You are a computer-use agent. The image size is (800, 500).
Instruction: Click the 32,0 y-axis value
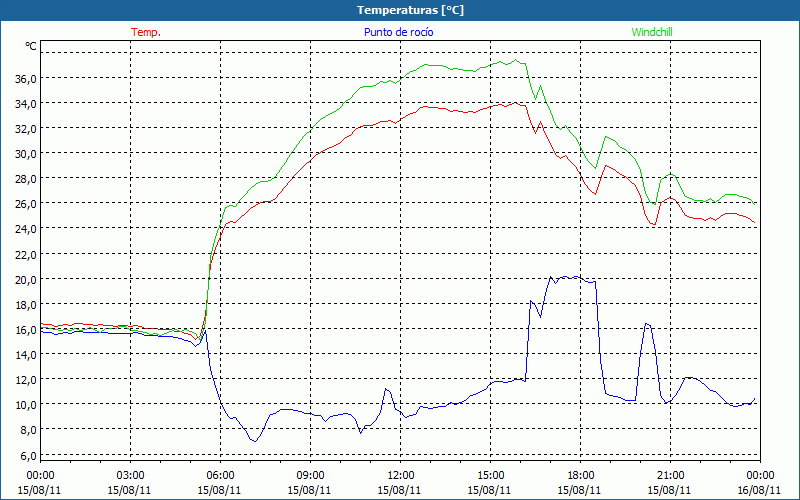click(26, 129)
